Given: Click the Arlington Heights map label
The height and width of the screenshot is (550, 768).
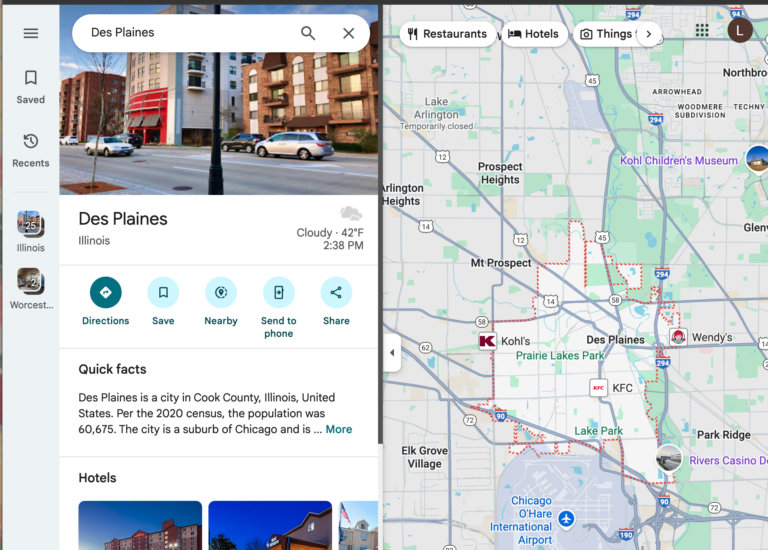Looking at the screenshot, I should pyautogui.click(x=402, y=194).
